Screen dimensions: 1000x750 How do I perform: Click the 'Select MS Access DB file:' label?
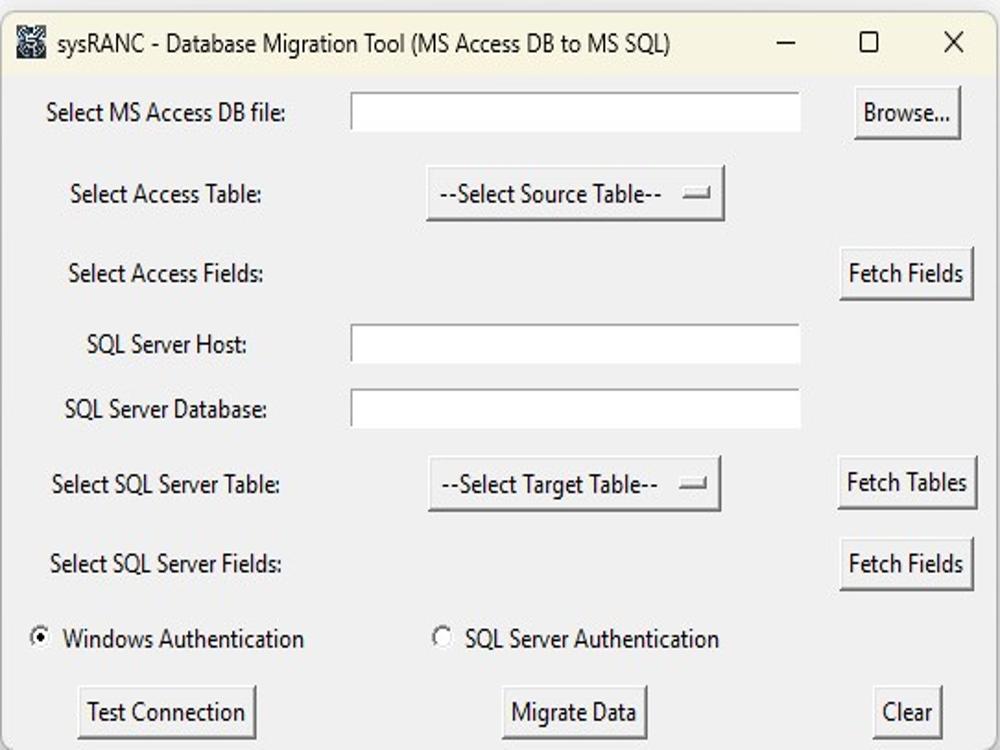(x=166, y=113)
